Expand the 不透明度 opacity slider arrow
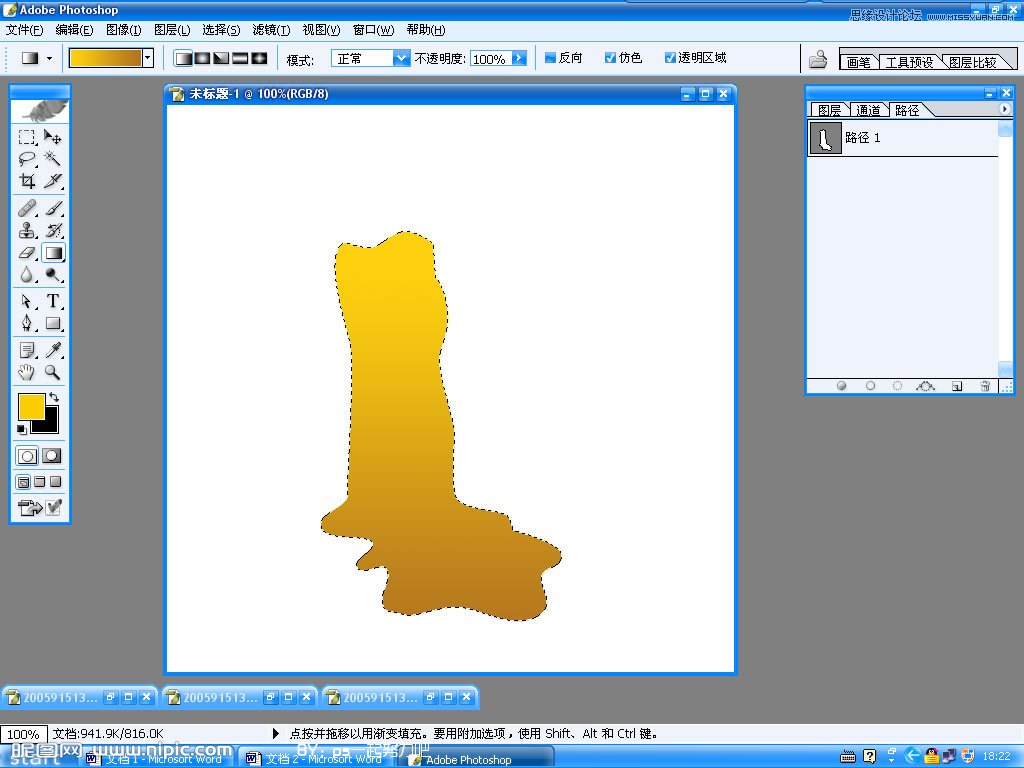The image size is (1024, 768). (519, 59)
